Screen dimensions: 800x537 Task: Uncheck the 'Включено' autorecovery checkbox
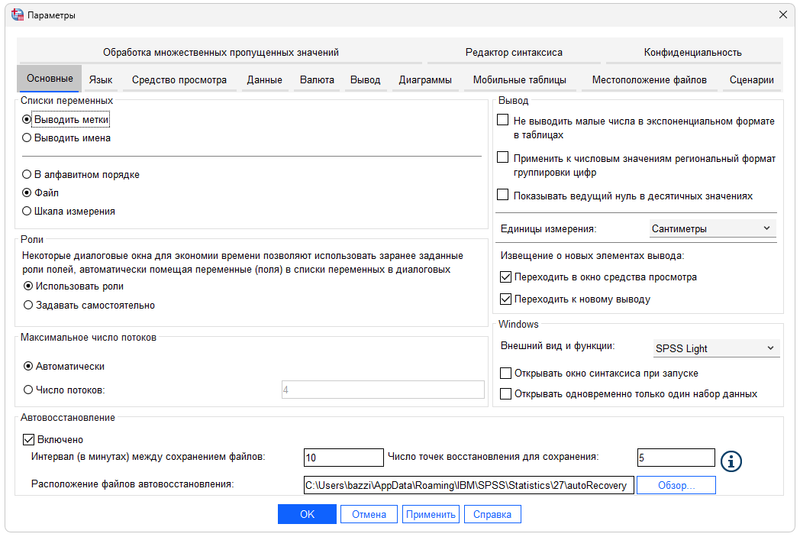point(27,439)
